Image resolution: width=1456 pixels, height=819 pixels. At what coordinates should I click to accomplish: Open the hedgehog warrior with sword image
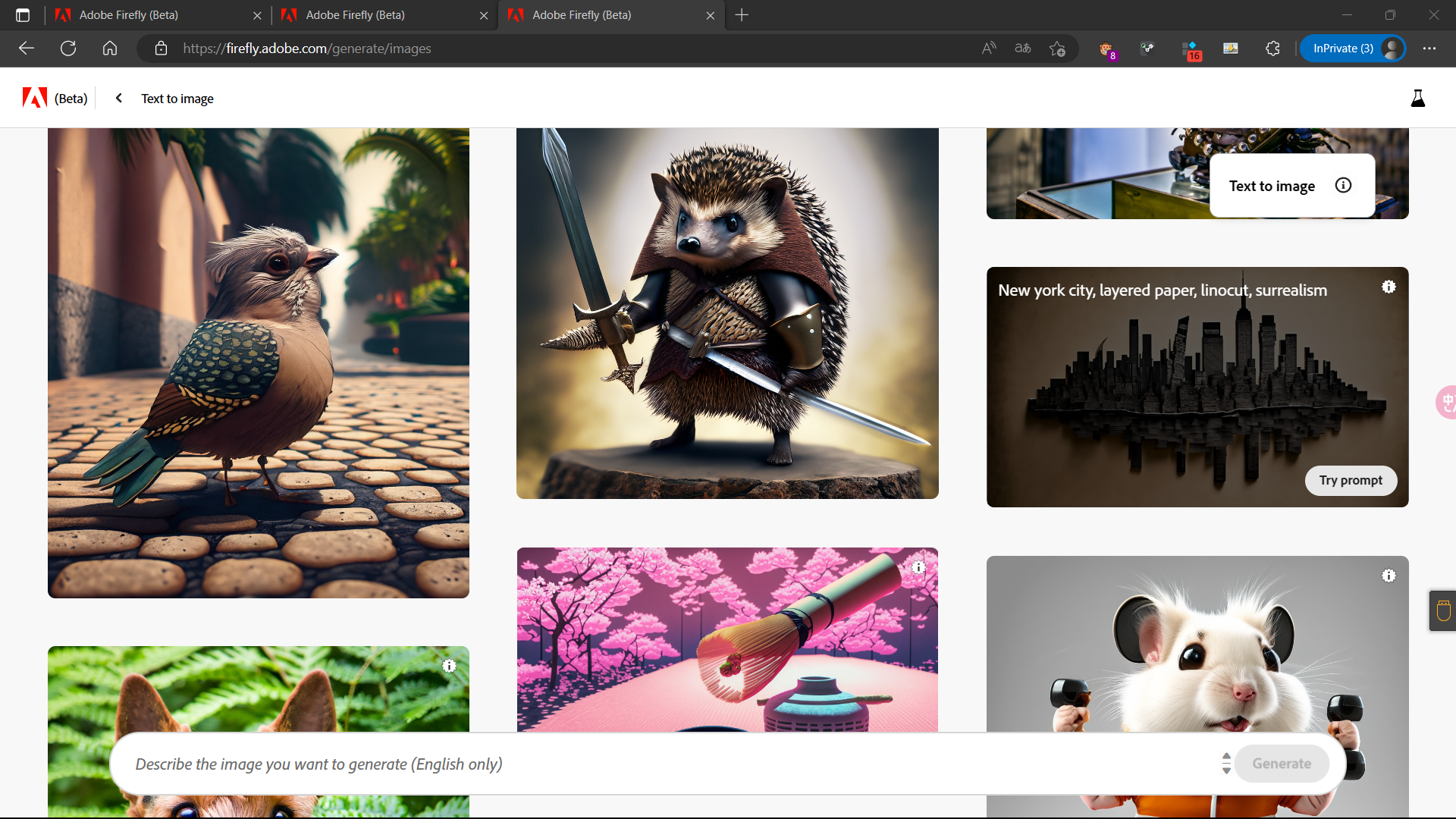727,313
